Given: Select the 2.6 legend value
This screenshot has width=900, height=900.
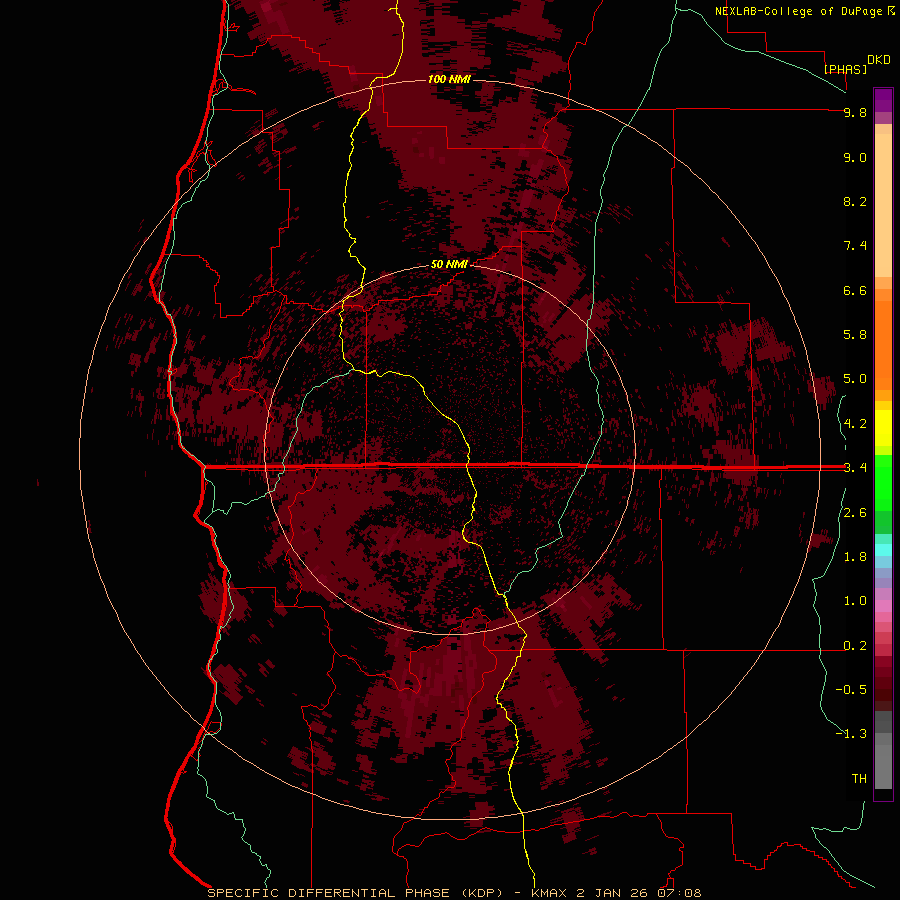Looking at the screenshot, I should pyautogui.click(x=855, y=513).
